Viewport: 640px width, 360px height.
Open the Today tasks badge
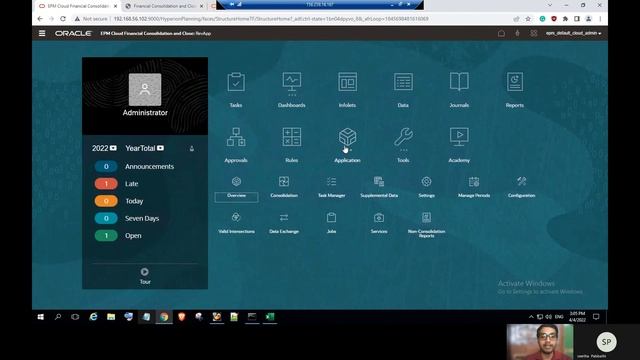tap(106, 201)
